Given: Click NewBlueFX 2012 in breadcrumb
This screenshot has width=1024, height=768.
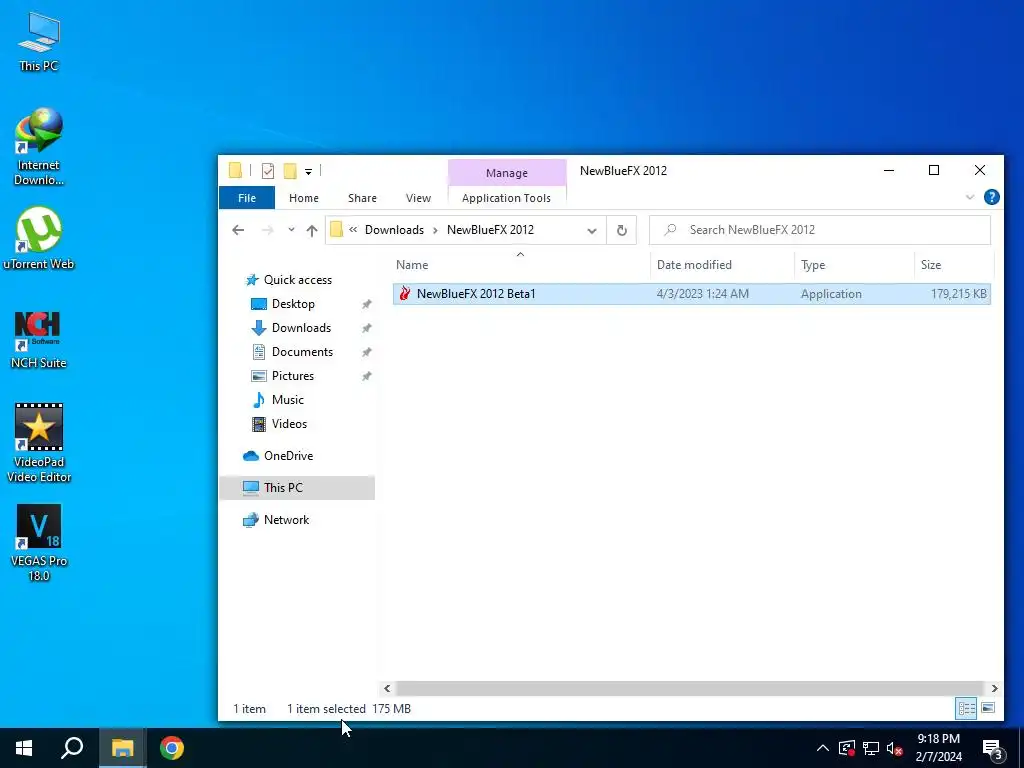Looking at the screenshot, I should 490,230.
